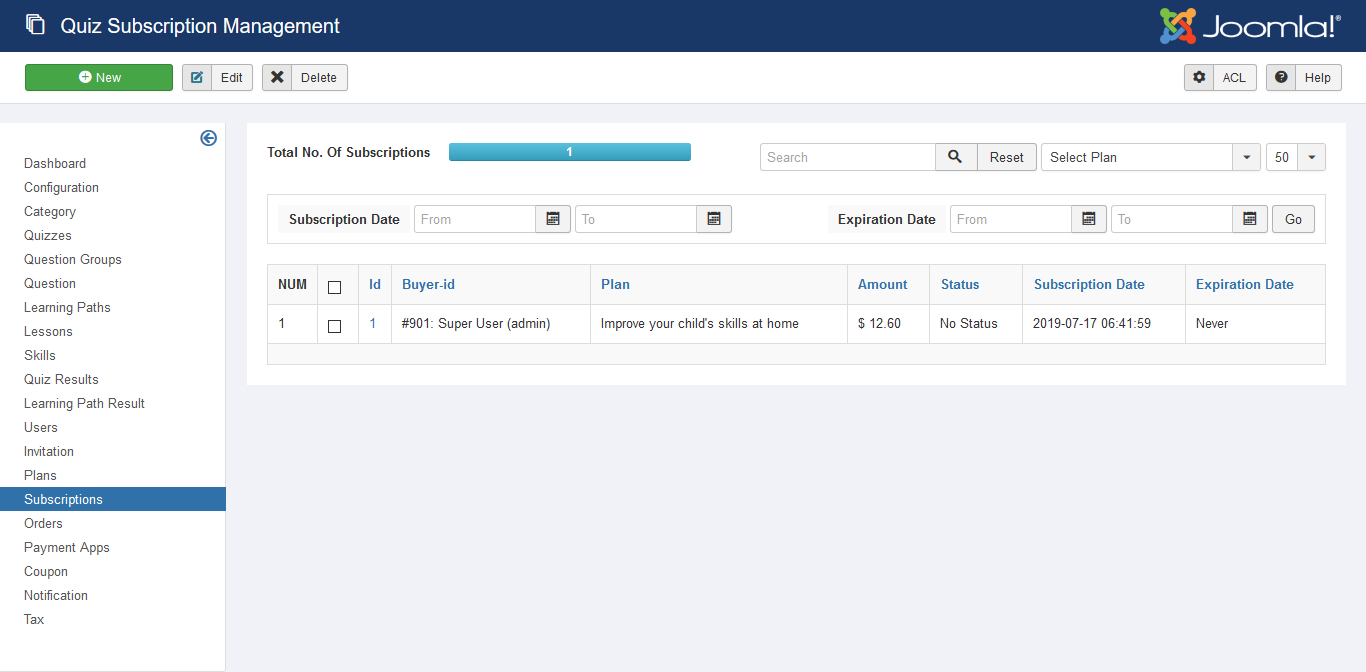This screenshot has width=1366, height=672.
Task: Sort table by Subscription Date column
Action: [x=1089, y=284]
